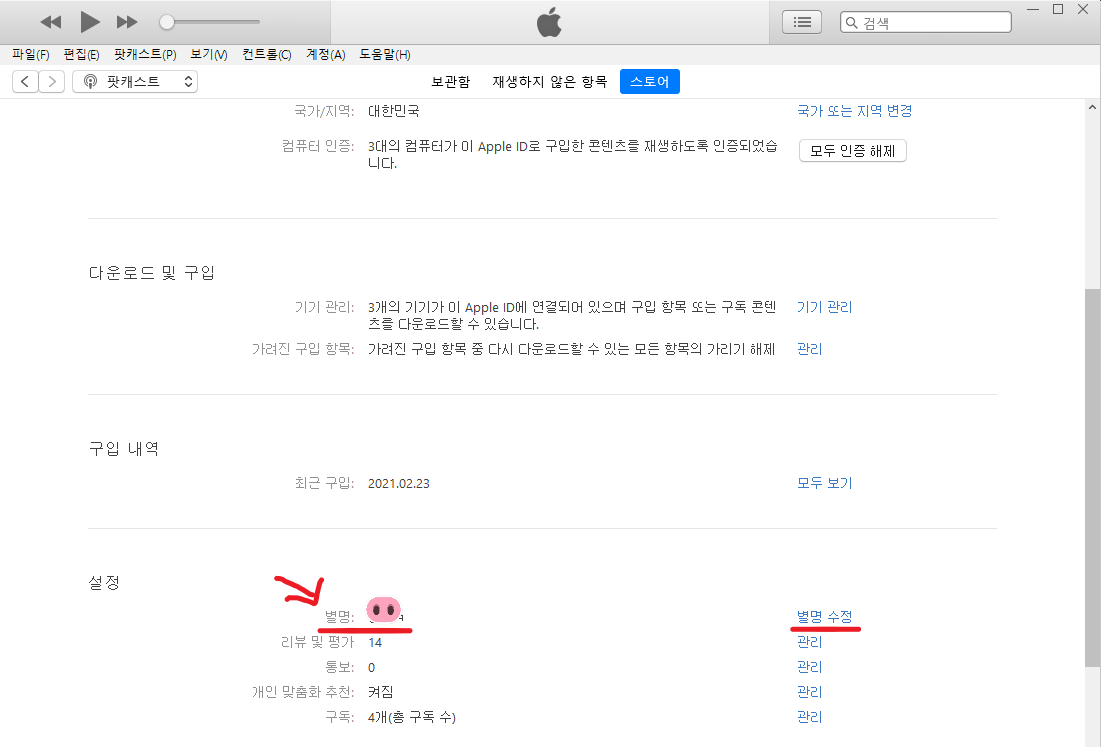Click 관리 in the 구독 row
The height and width of the screenshot is (747, 1101).
click(810, 717)
